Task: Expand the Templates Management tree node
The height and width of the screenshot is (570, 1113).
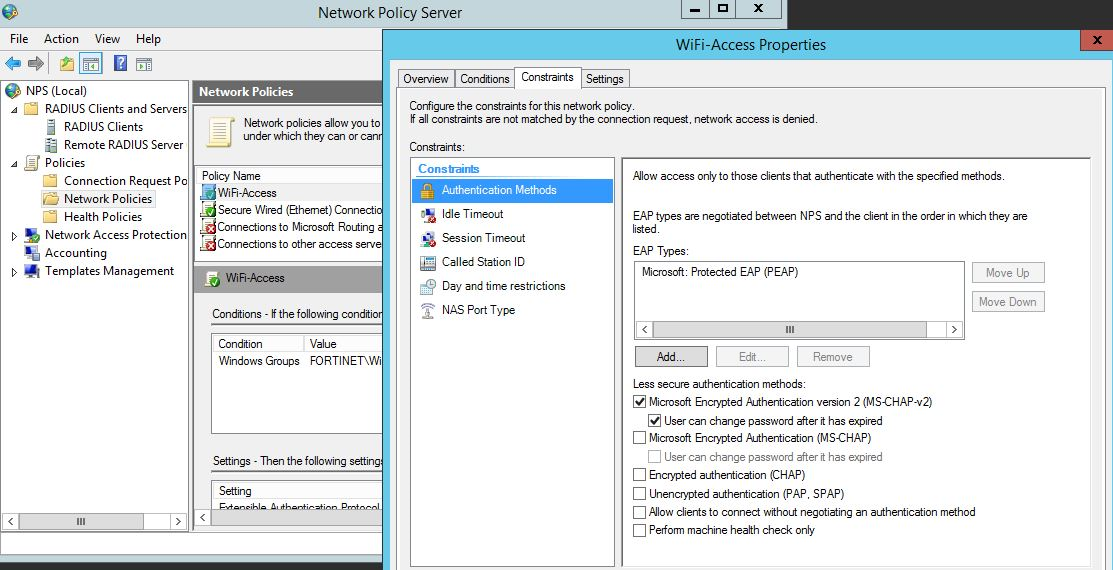Action: (x=14, y=272)
